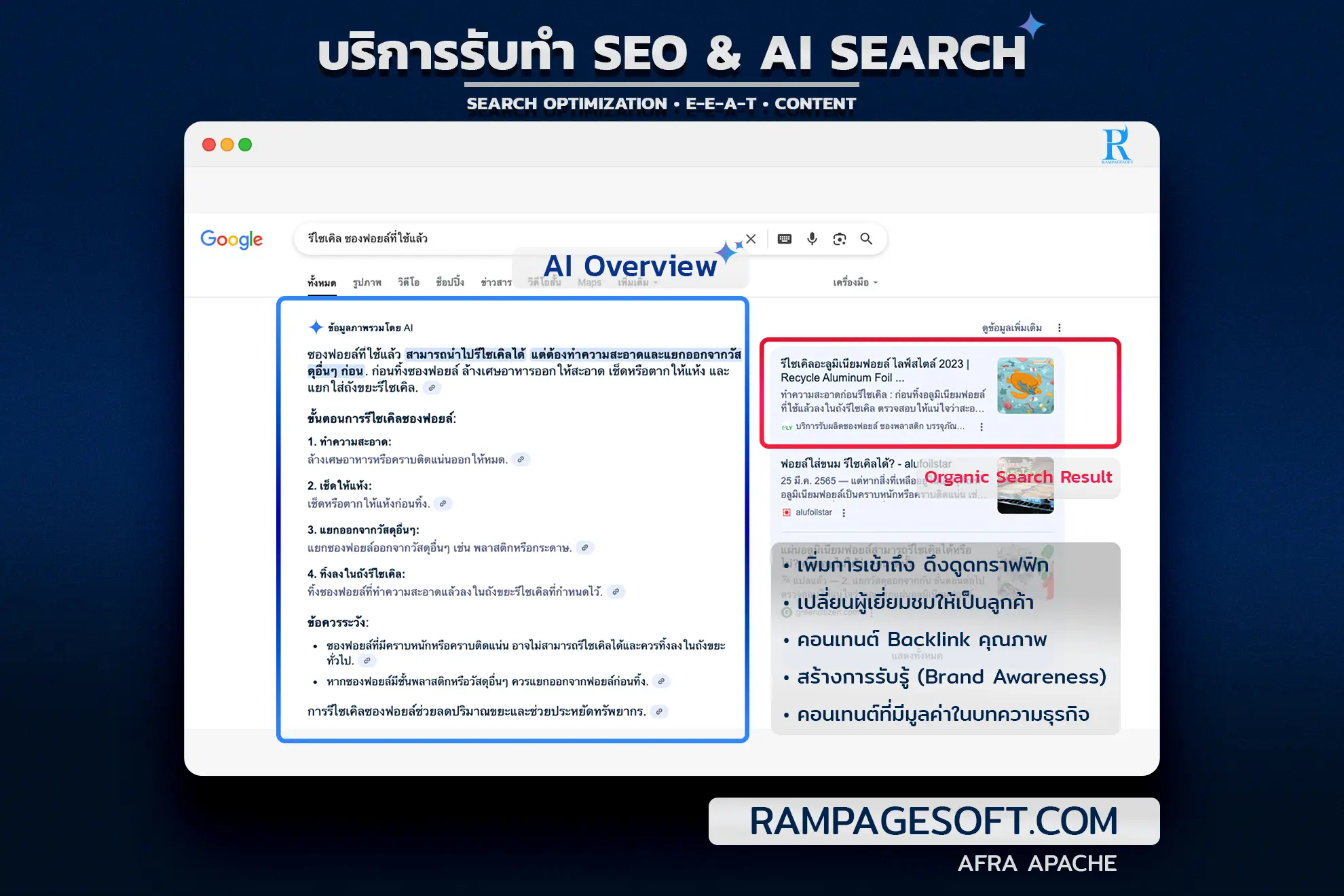
Task: Open source link chip after พลาสติกหรือกระดาษ
Action: pyautogui.click(x=584, y=548)
